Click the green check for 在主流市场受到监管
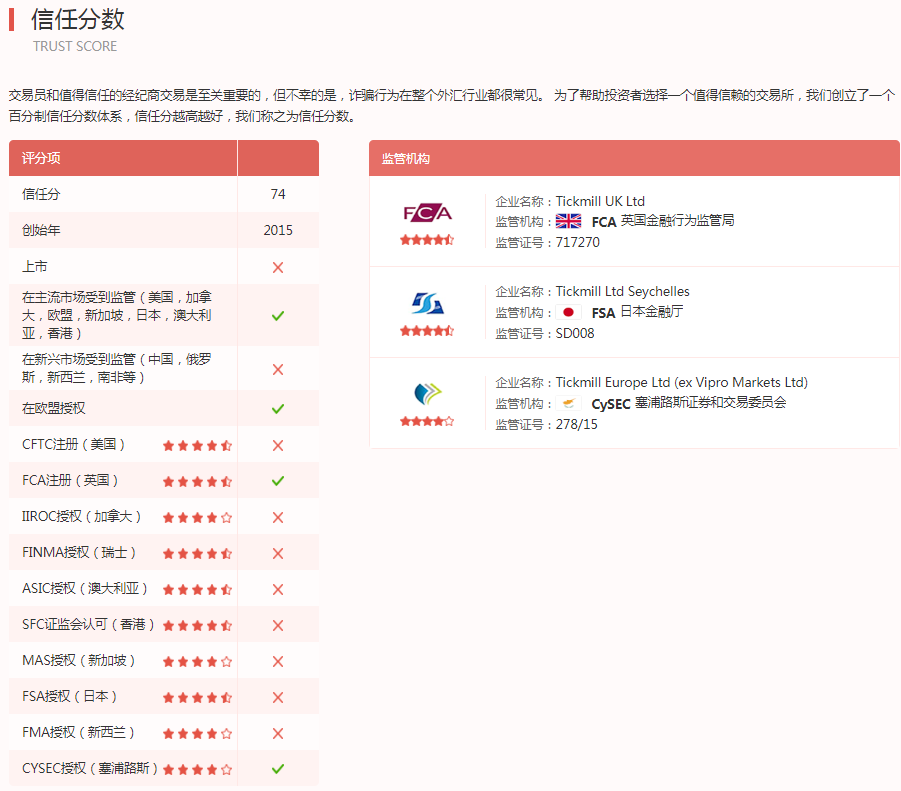The width and height of the screenshot is (901, 791). point(278,315)
